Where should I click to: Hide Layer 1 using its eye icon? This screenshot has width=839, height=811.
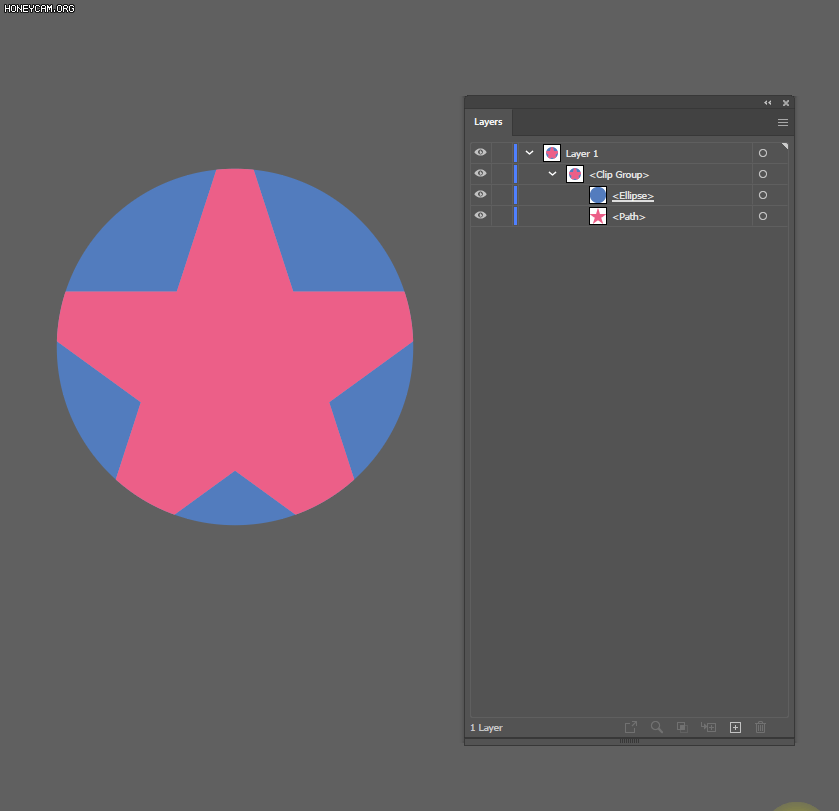point(480,152)
